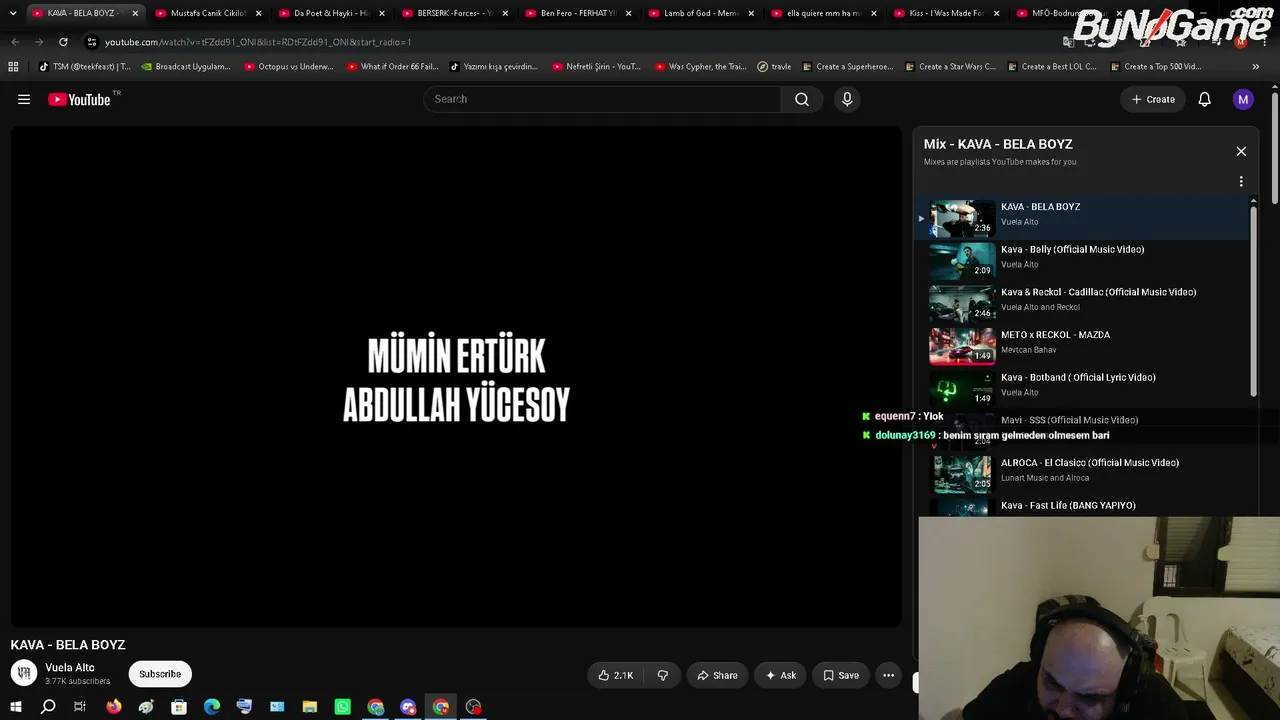Click the 'KAVA - BELA BOYZ' video title
This screenshot has height=720, width=1280.
coord(68,645)
